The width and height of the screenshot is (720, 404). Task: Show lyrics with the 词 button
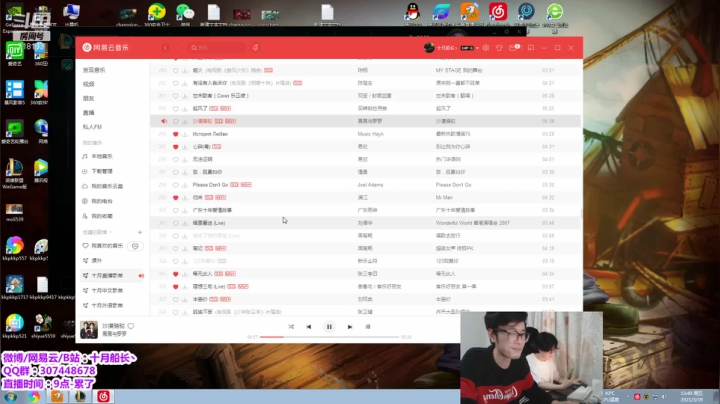coord(368,327)
